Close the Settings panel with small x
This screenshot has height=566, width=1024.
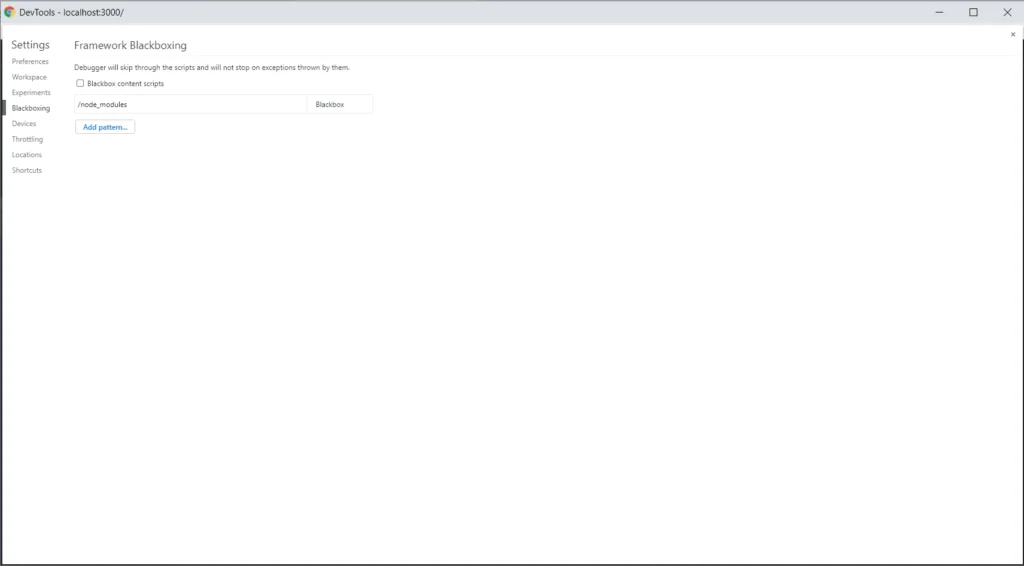pos(1013,35)
